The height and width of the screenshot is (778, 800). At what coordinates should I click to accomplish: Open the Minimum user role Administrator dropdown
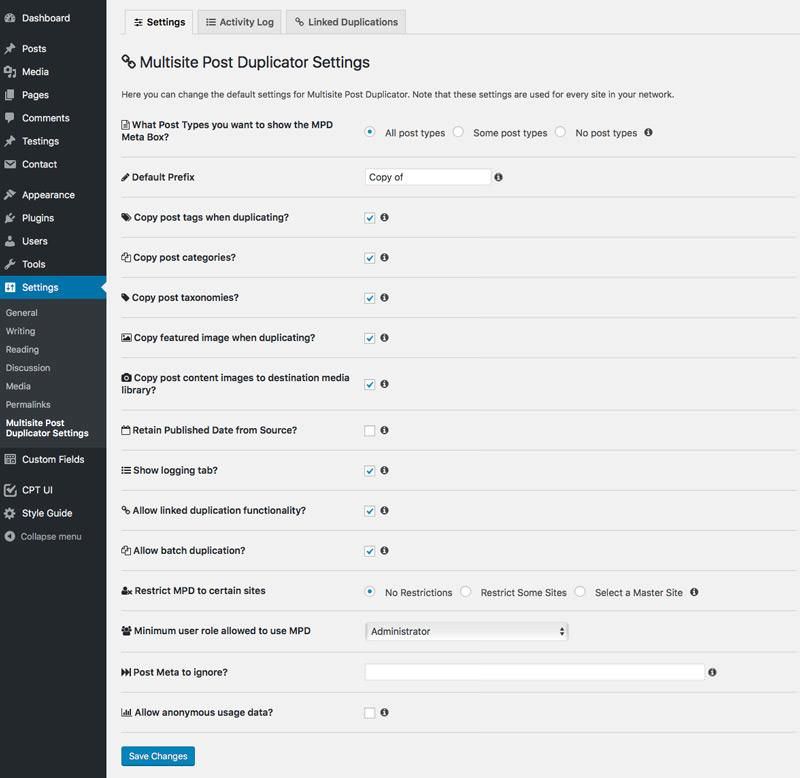(466, 631)
